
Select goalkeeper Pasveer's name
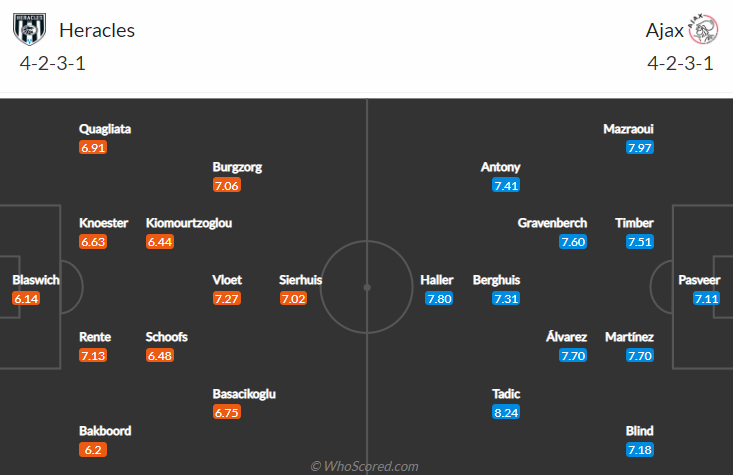699,280
